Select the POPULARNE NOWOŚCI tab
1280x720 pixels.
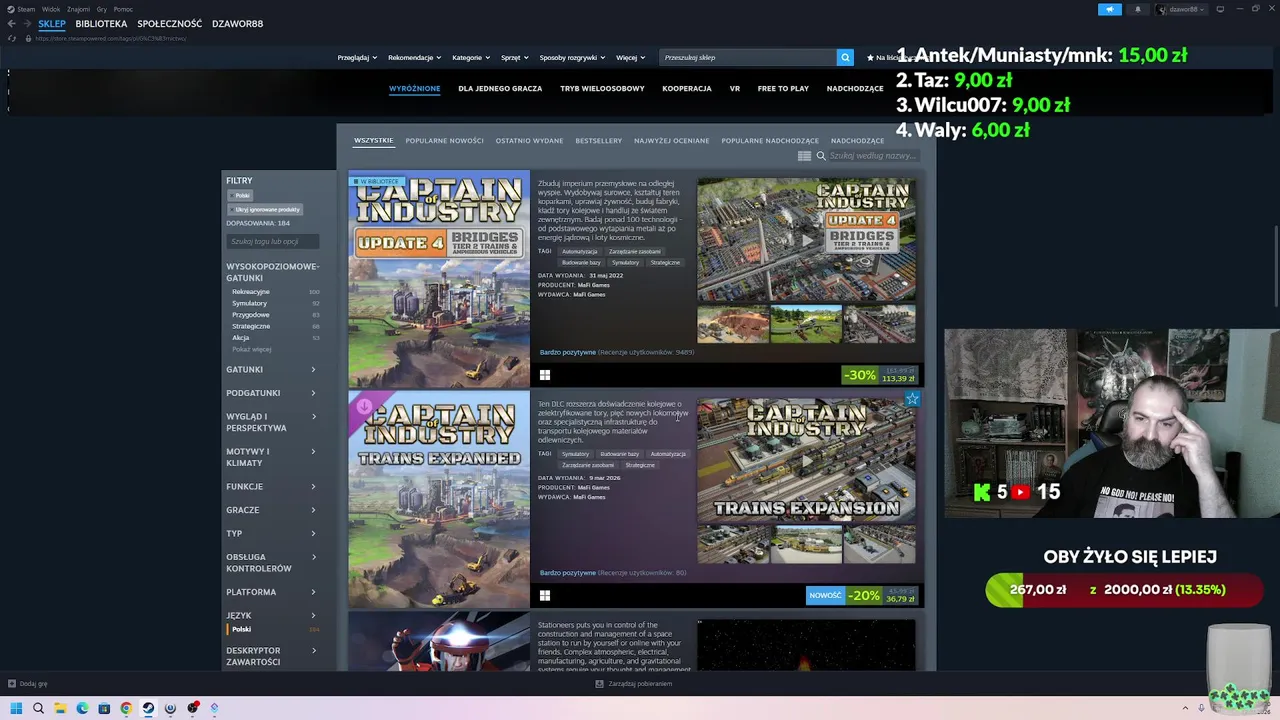tap(444, 141)
